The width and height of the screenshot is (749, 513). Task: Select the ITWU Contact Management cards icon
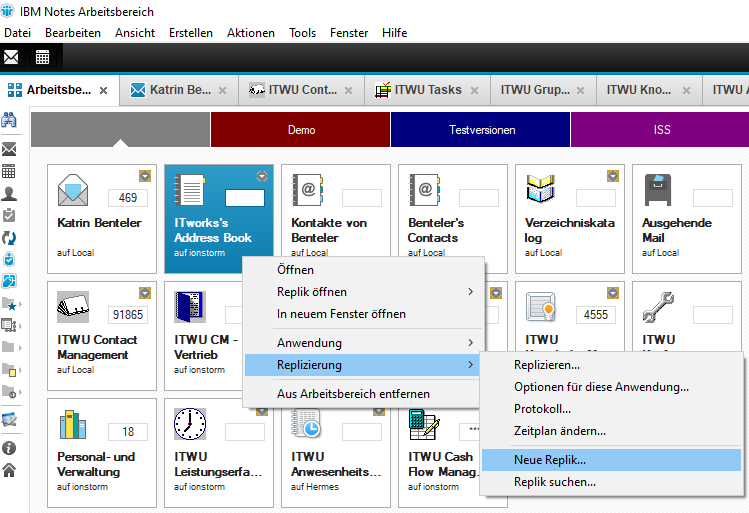coord(73,306)
